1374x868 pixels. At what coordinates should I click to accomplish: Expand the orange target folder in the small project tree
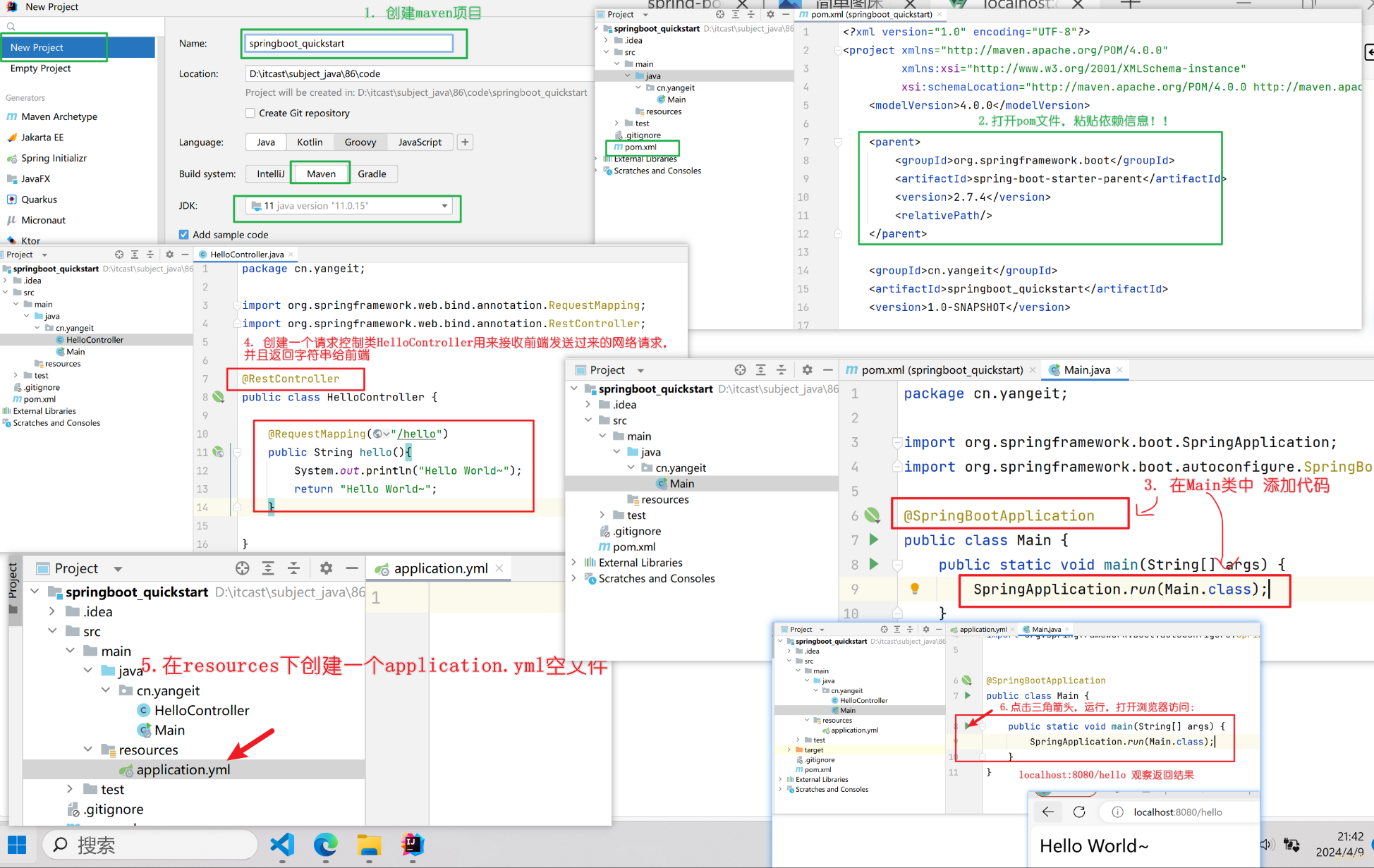[x=789, y=750]
